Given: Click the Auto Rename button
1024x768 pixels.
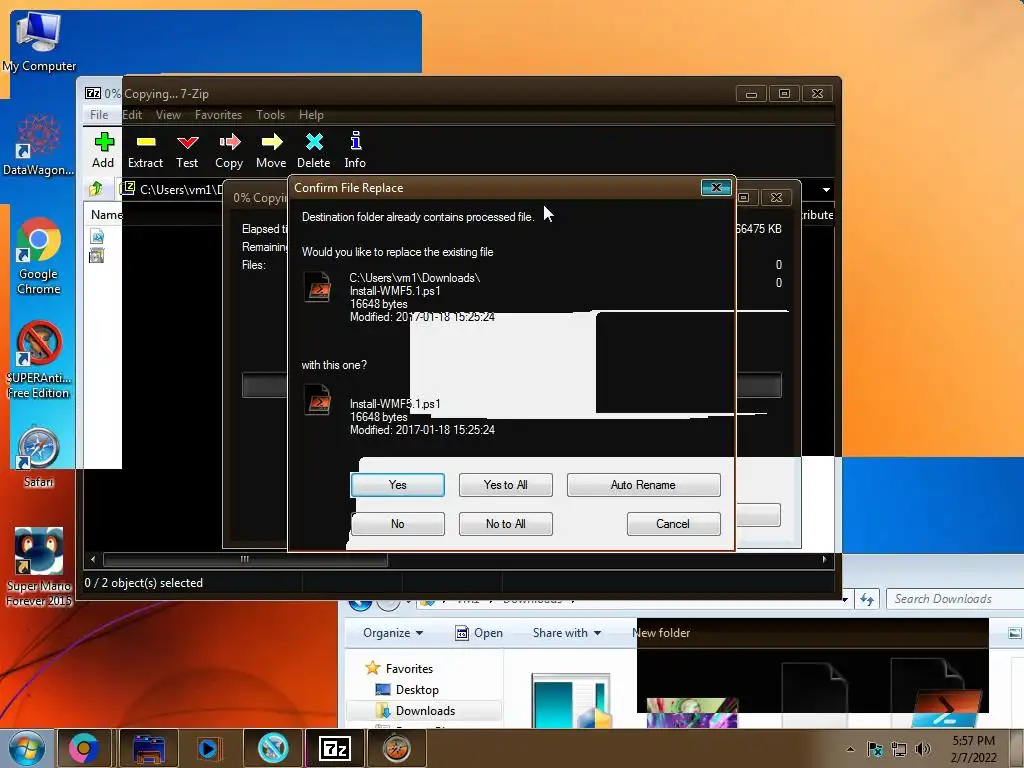Looking at the screenshot, I should tap(643, 485).
